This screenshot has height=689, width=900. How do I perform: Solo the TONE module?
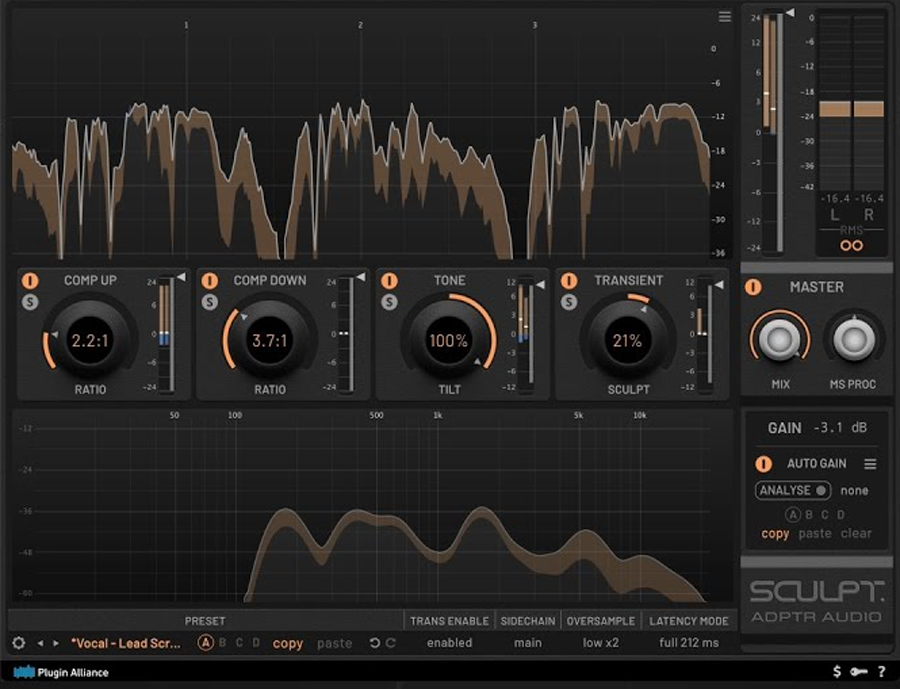pyautogui.click(x=389, y=301)
